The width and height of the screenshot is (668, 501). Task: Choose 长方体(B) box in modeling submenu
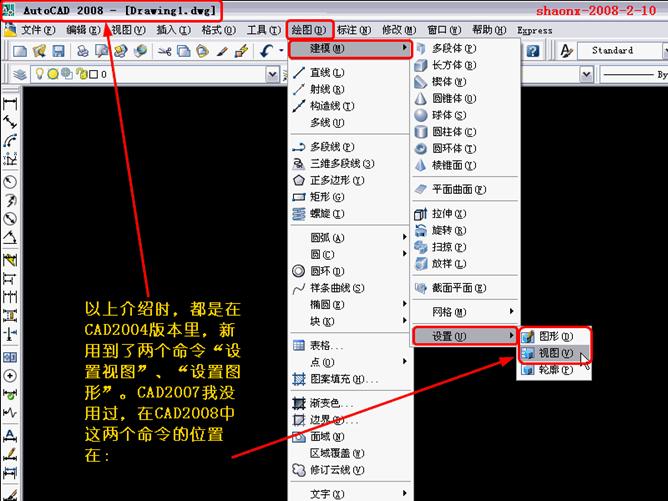[x=466, y=65]
